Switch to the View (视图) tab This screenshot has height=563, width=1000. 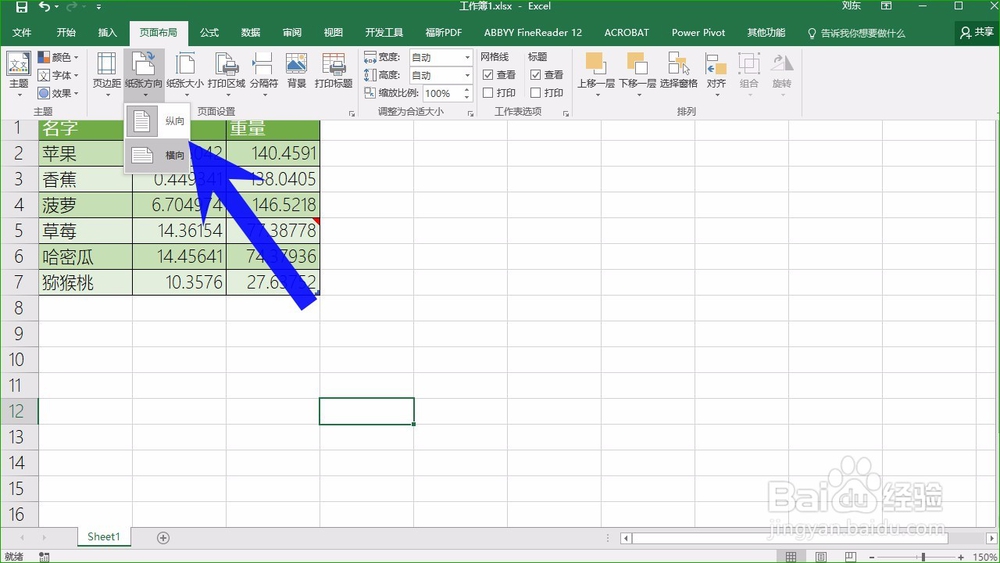coord(333,33)
